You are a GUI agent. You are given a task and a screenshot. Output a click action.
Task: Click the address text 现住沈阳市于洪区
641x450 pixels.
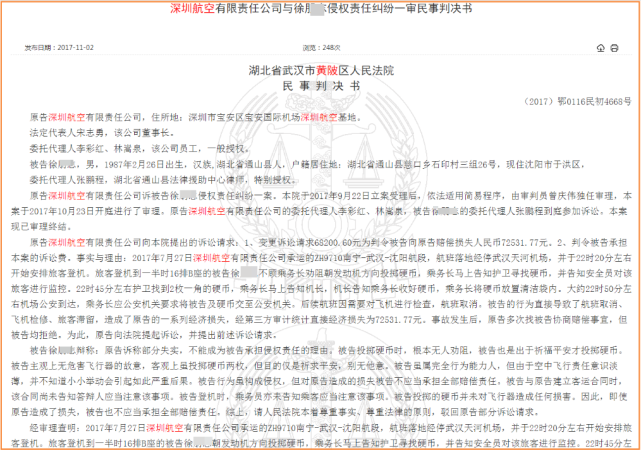click(543, 164)
